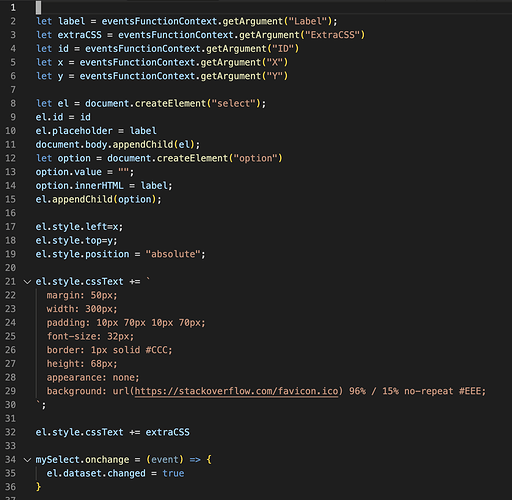Click "el.style.top=y" on line 18

(x=74, y=240)
